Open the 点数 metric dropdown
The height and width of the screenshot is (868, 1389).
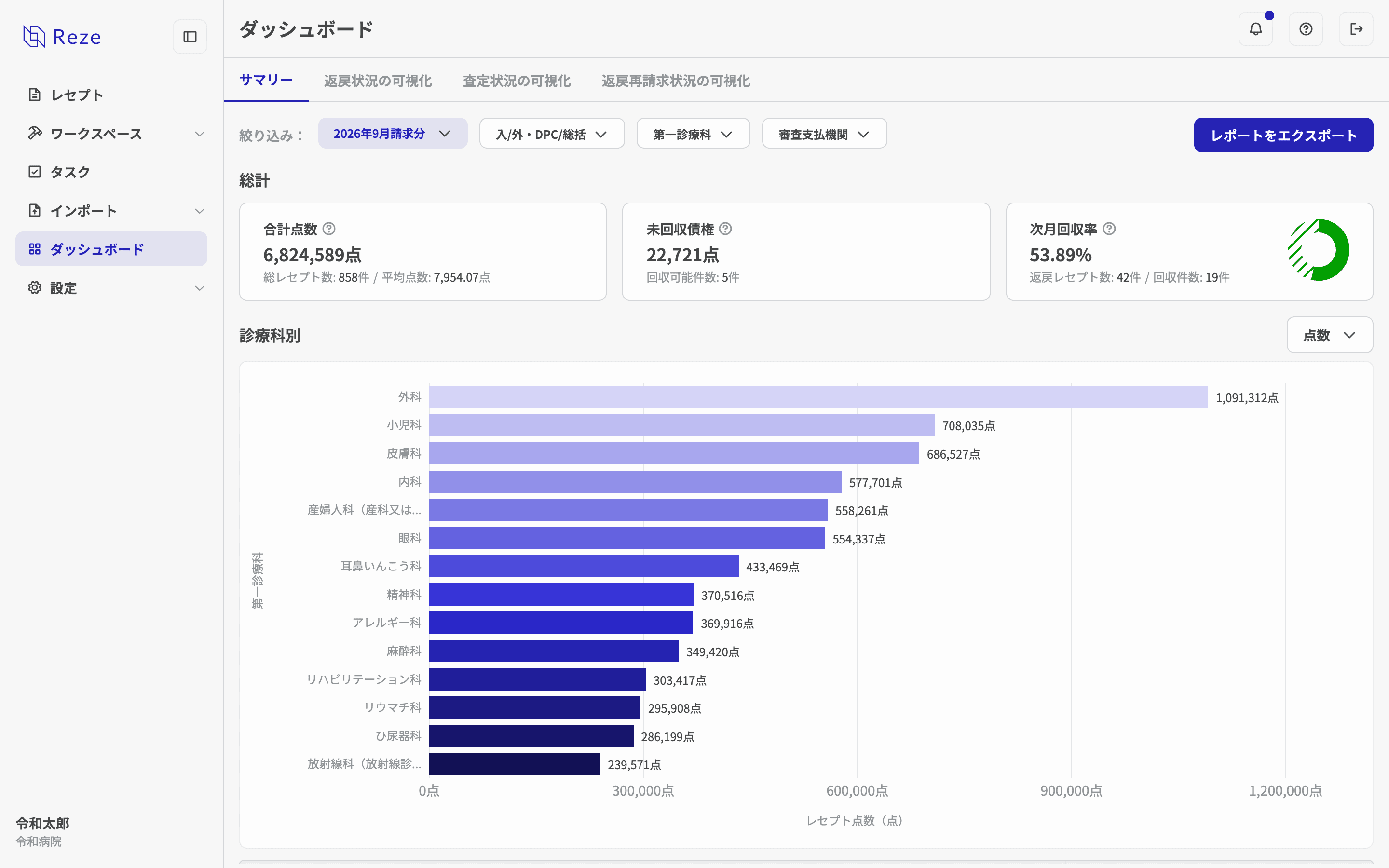1329,335
